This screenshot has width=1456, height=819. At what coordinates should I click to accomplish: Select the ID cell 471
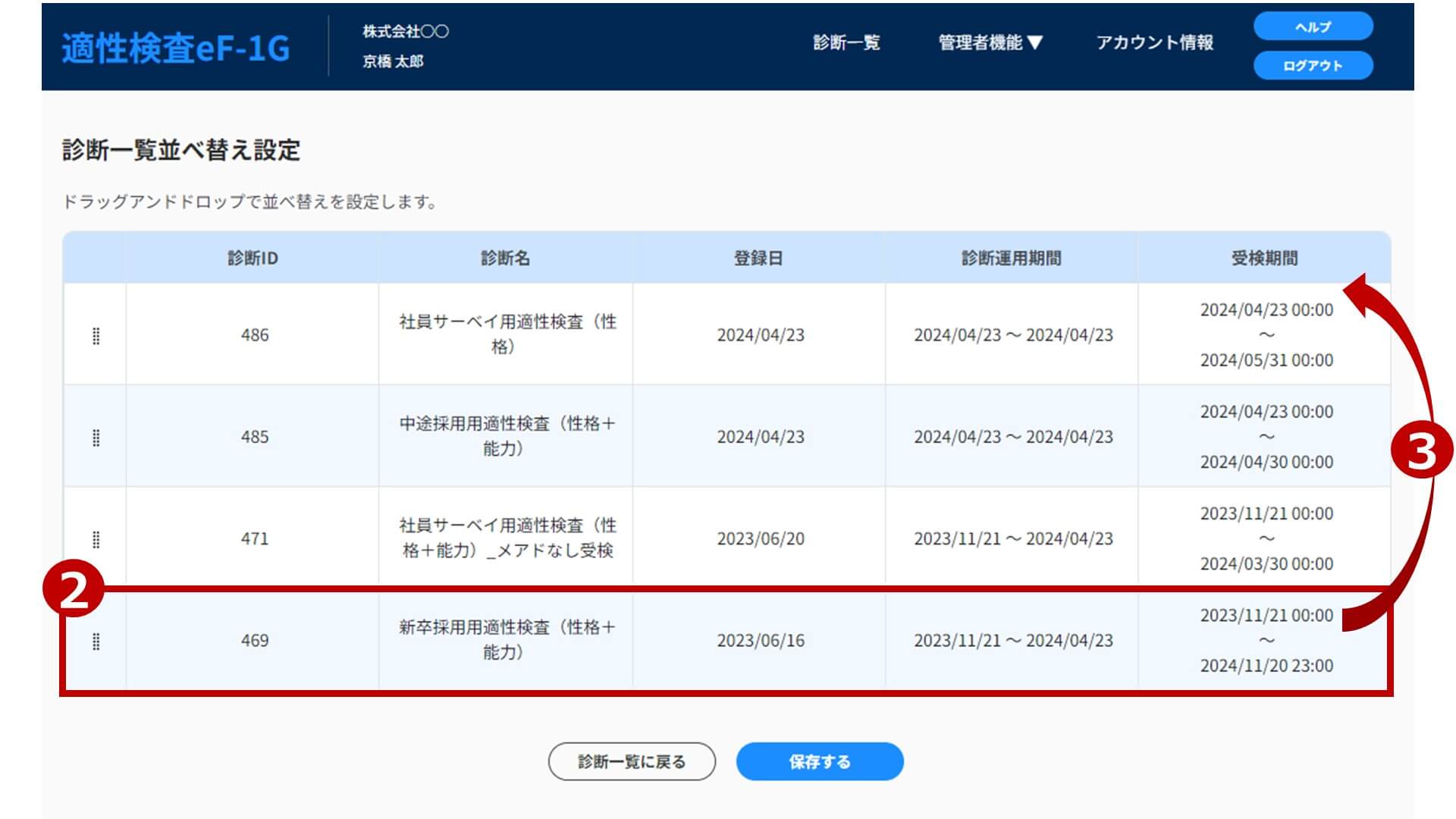click(x=254, y=538)
